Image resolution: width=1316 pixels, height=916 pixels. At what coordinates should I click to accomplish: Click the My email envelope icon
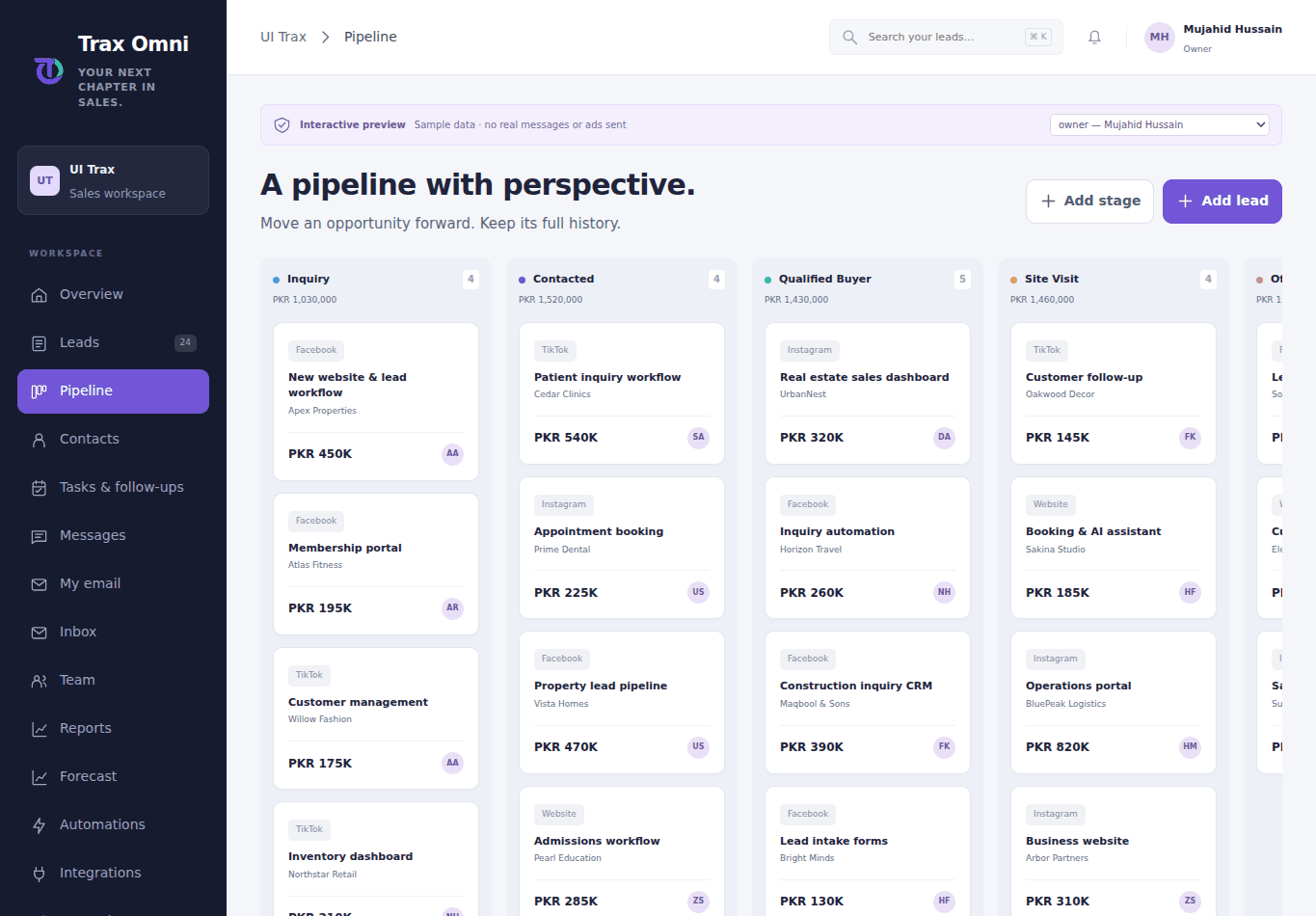click(x=40, y=584)
